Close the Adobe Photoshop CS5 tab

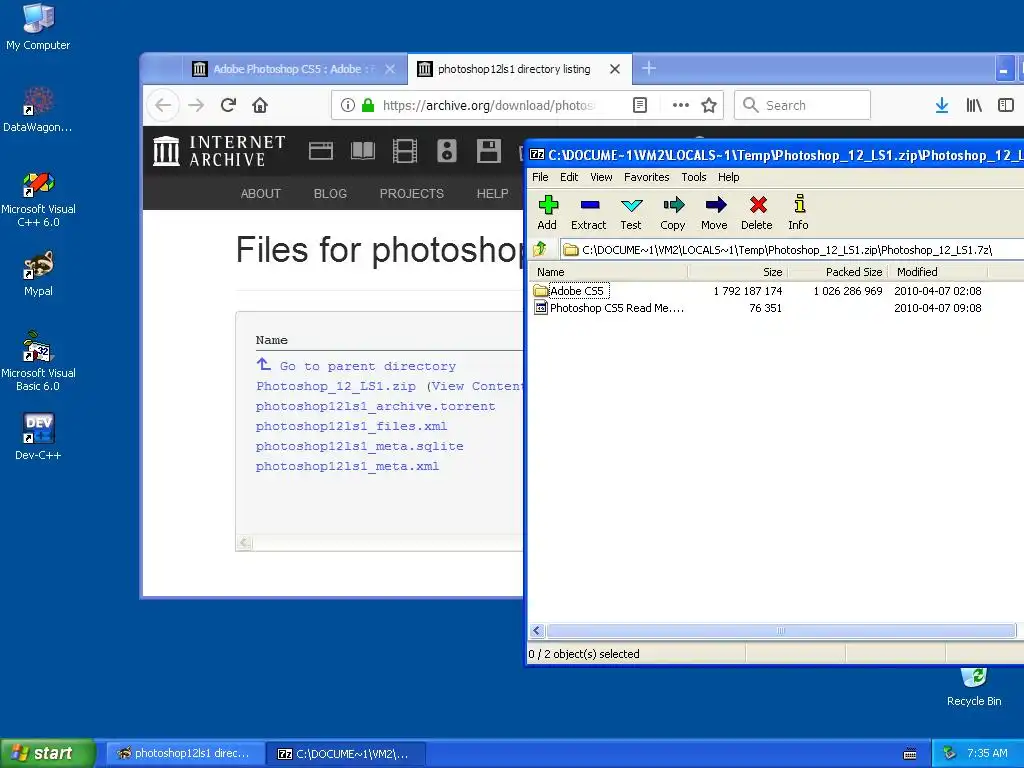(390, 69)
